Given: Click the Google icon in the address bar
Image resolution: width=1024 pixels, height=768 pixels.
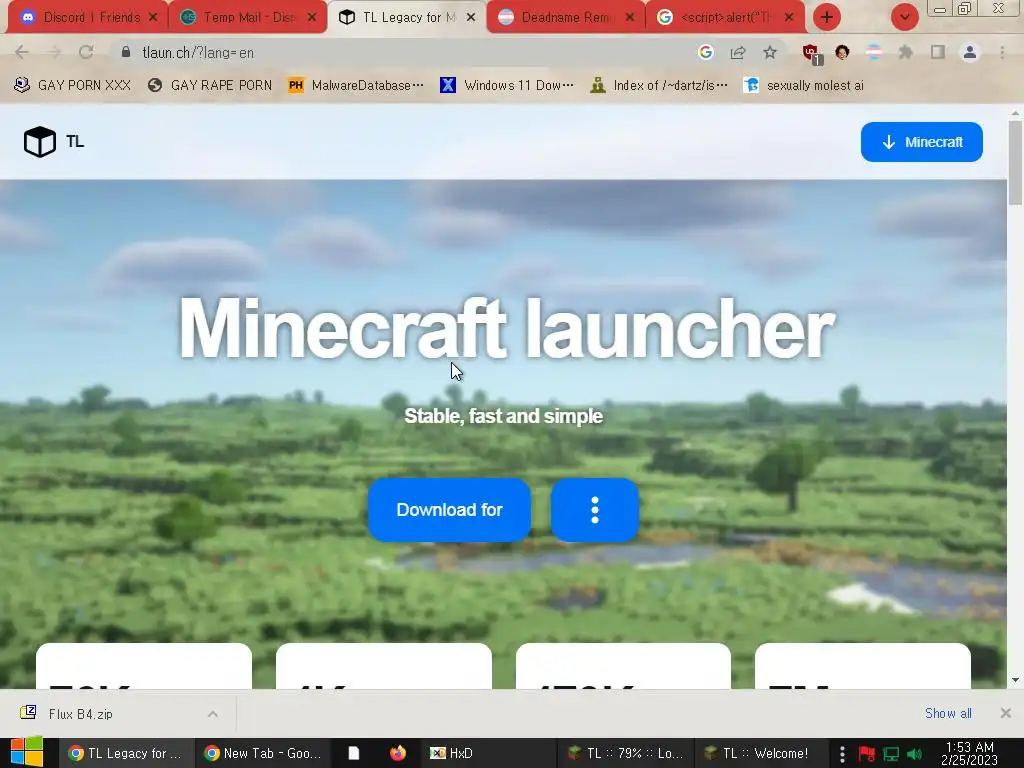Looking at the screenshot, I should 705,52.
